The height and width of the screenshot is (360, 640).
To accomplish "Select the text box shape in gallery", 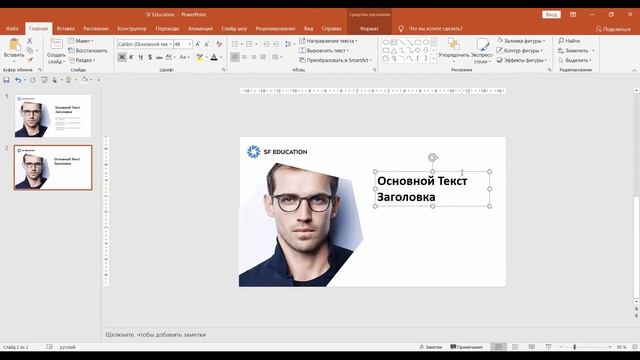I will point(393,42).
